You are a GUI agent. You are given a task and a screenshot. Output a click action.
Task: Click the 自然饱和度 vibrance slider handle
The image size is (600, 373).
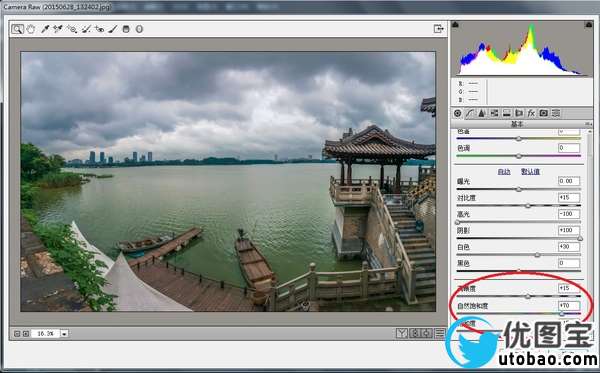562,314
